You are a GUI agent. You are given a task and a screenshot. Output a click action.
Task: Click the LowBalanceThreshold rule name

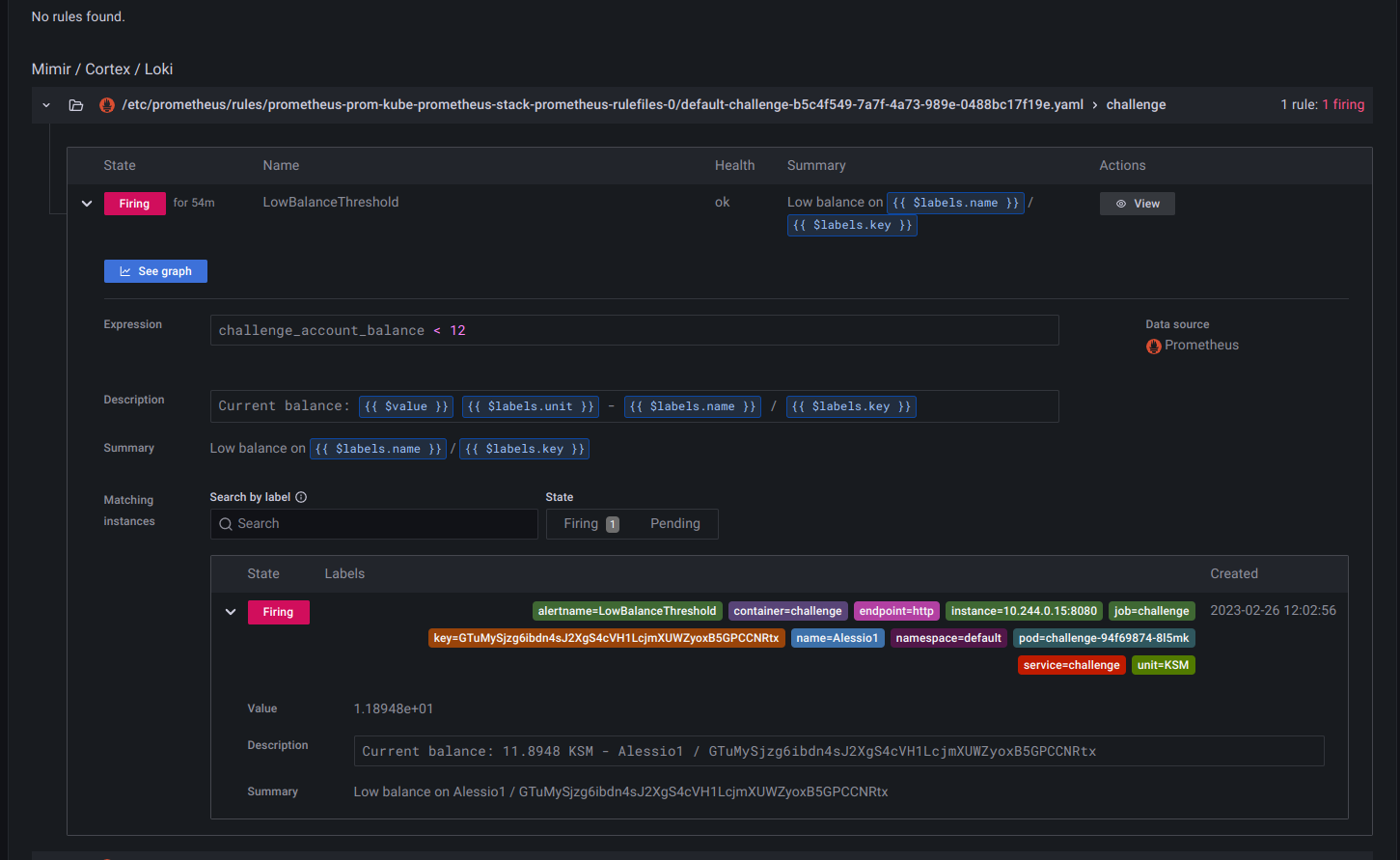pos(331,202)
